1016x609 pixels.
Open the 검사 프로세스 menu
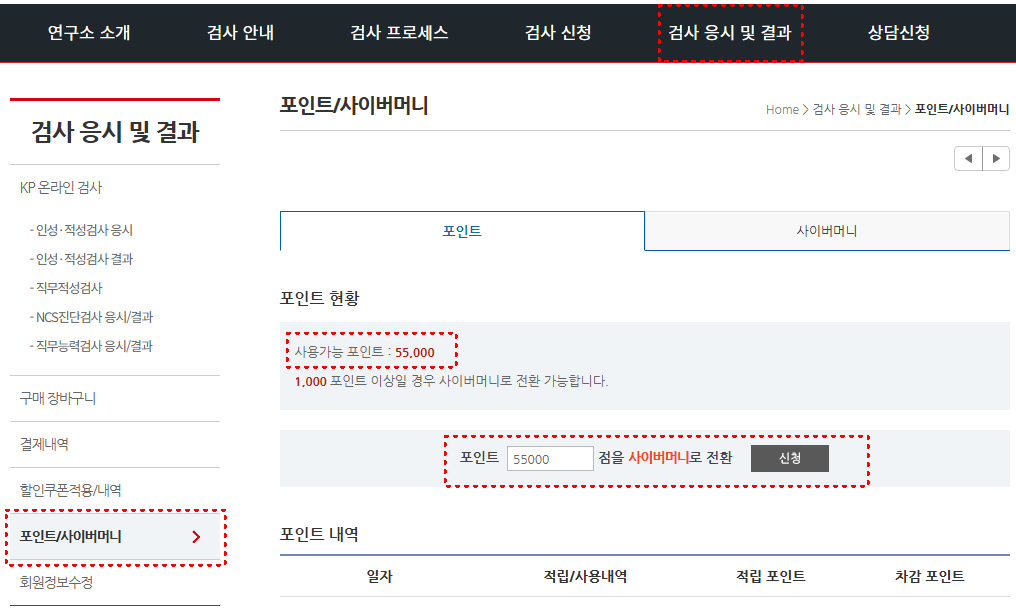(x=399, y=33)
